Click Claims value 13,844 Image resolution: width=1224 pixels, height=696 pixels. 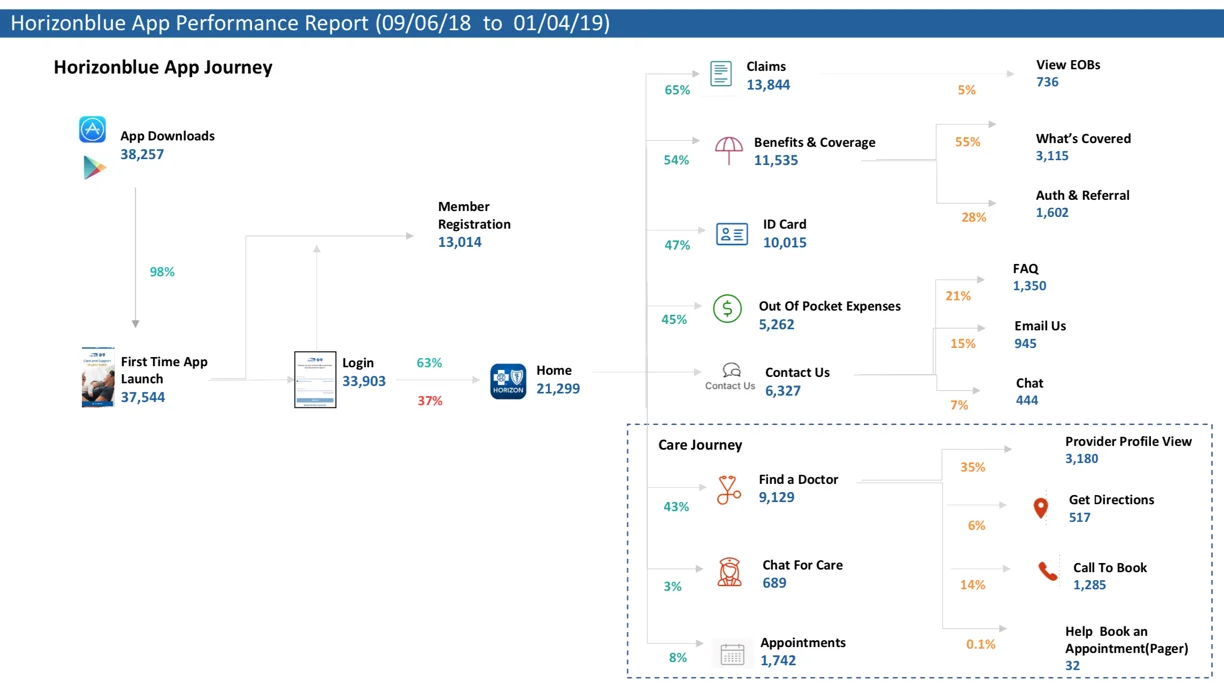point(768,85)
